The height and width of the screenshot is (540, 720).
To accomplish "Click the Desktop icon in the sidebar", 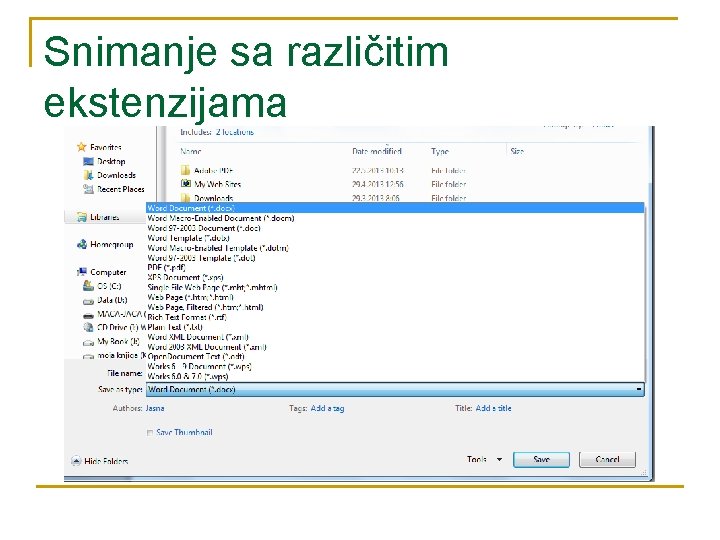I will tap(88, 161).
